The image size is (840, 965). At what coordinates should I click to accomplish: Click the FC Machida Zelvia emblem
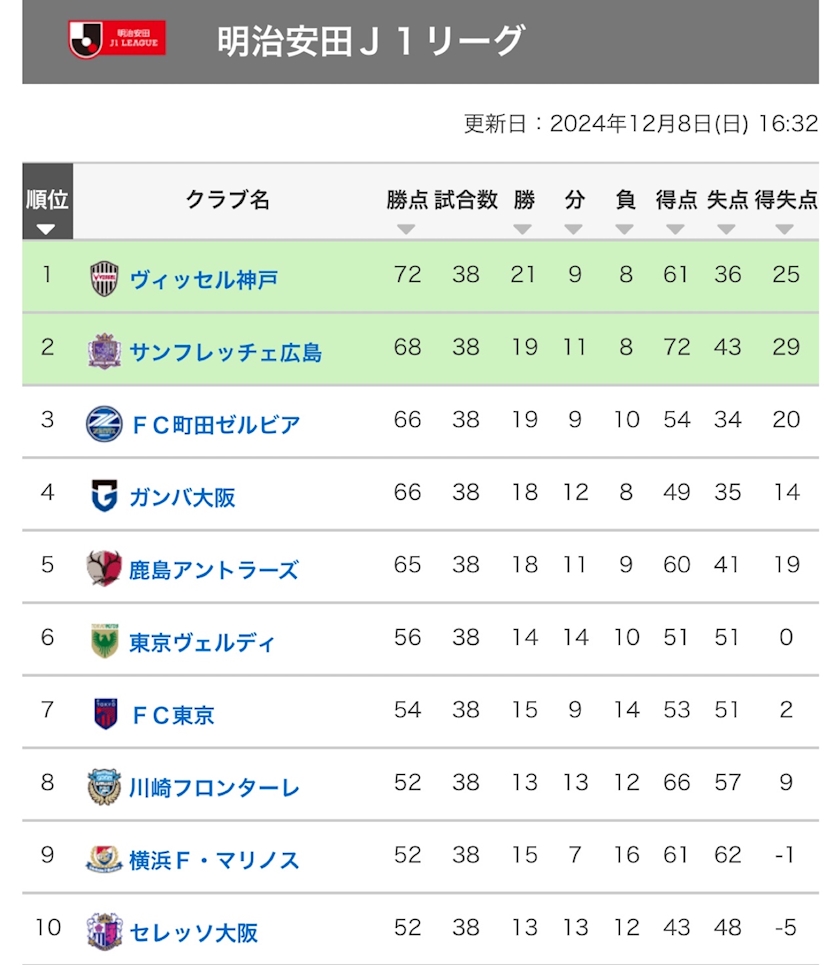[x=104, y=423]
